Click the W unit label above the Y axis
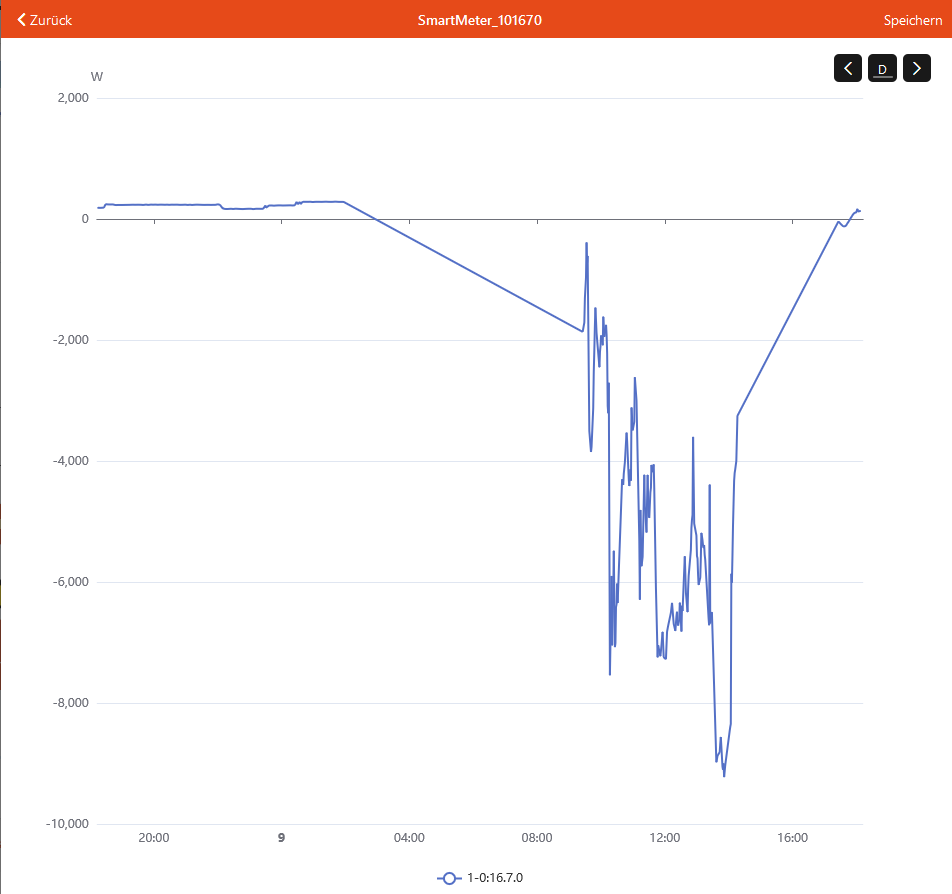The image size is (952, 894). pyautogui.click(x=96, y=76)
